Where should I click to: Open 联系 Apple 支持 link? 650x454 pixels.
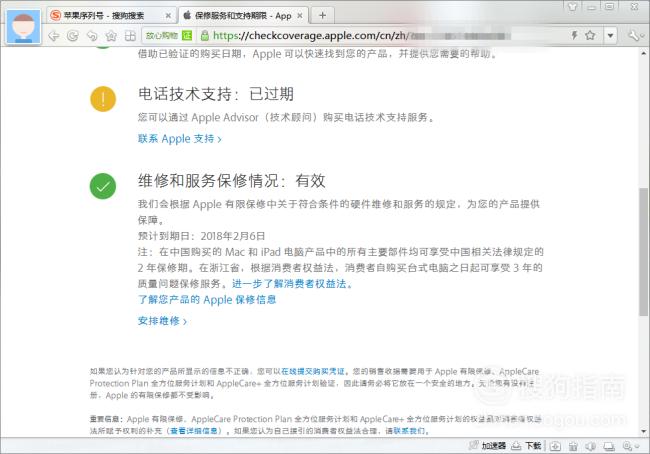click(179, 138)
